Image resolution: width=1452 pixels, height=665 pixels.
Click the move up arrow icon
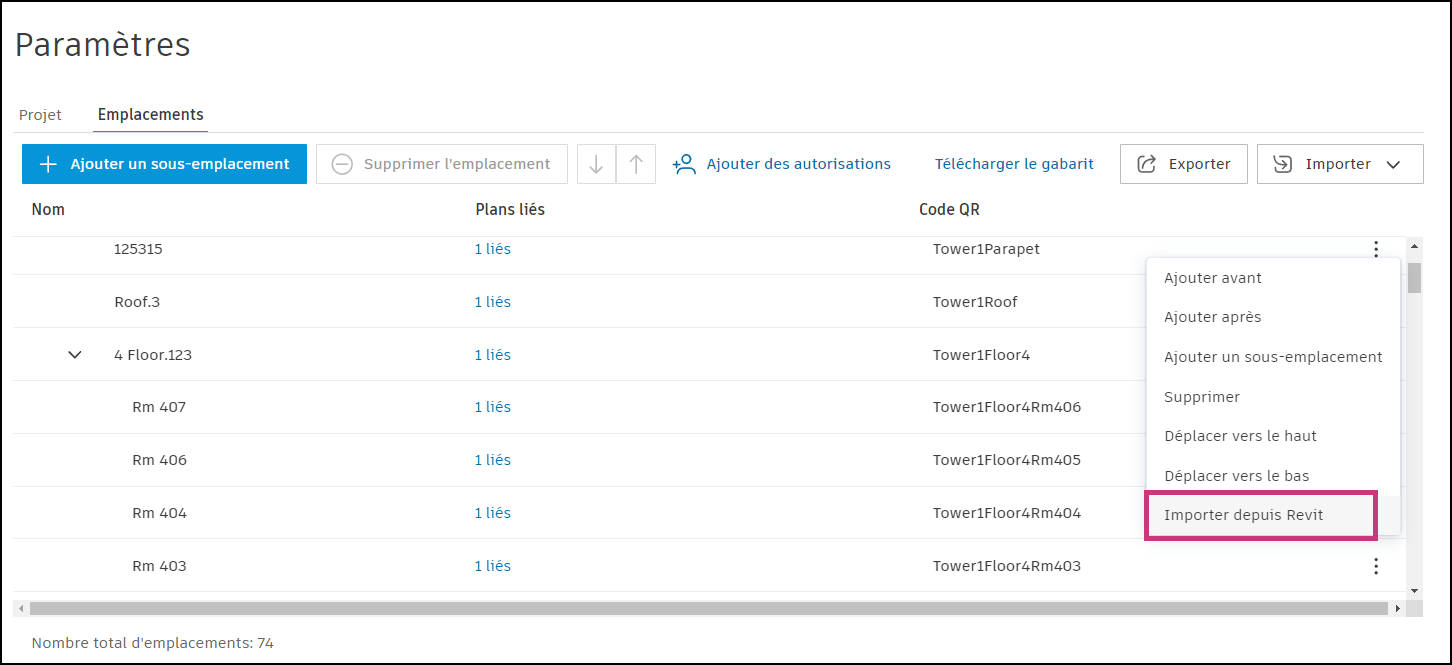(x=636, y=164)
